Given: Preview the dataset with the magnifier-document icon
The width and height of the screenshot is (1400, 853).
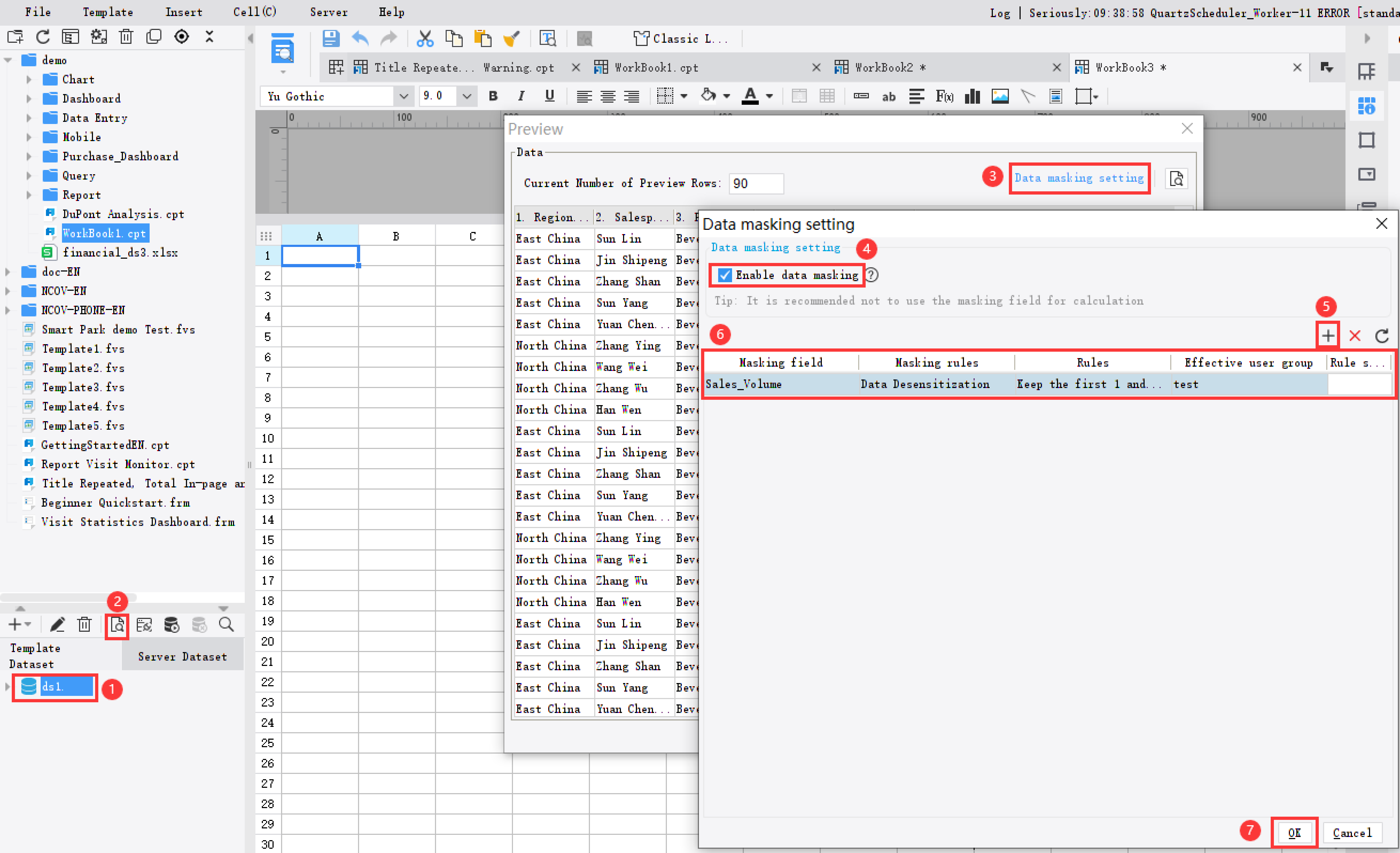Looking at the screenshot, I should pyautogui.click(x=116, y=625).
